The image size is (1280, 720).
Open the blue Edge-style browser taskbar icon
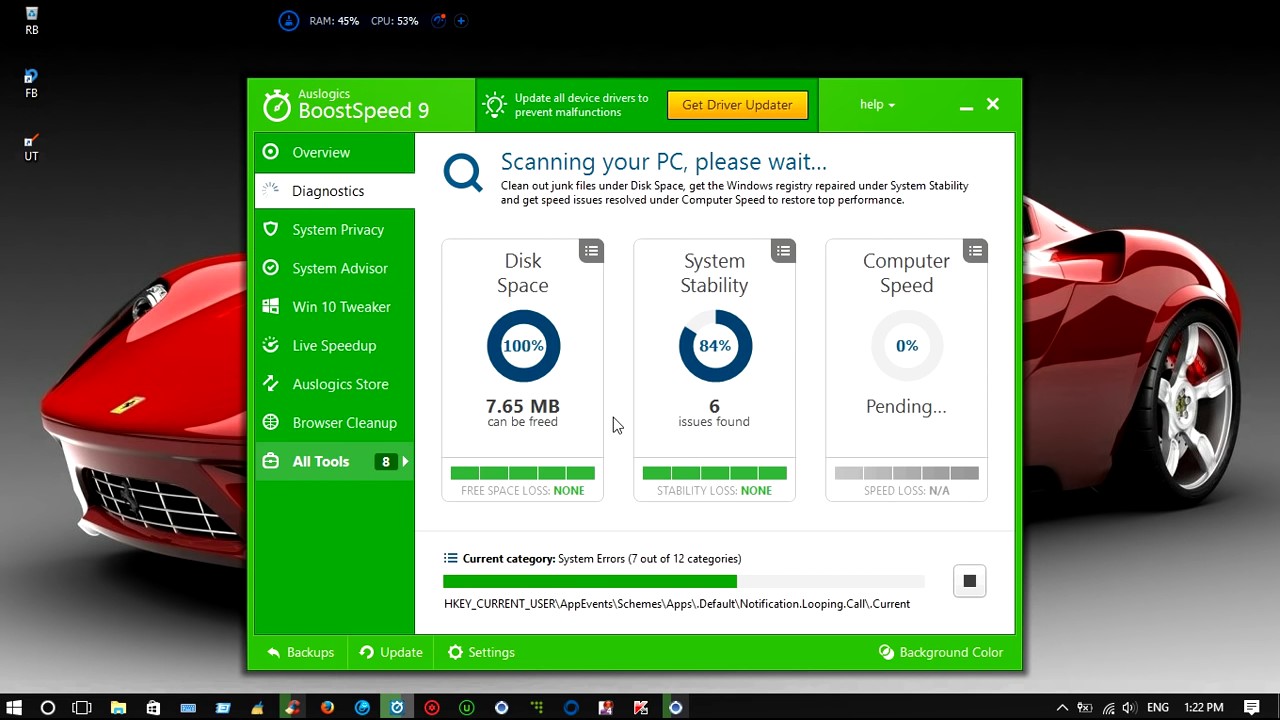[362, 707]
